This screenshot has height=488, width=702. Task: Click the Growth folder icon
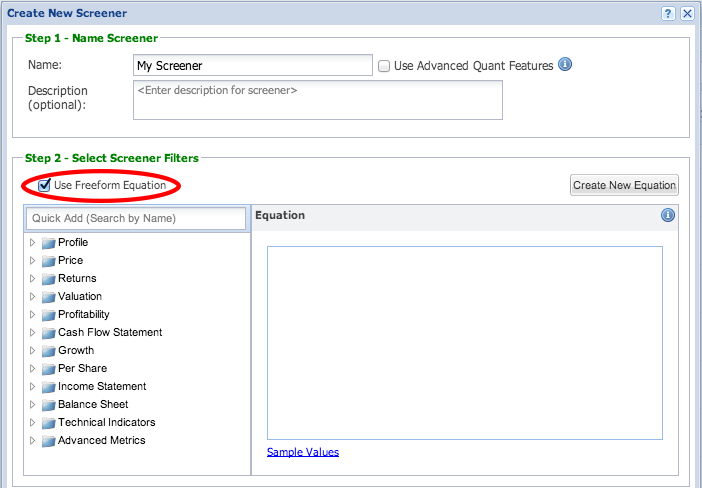point(48,351)
